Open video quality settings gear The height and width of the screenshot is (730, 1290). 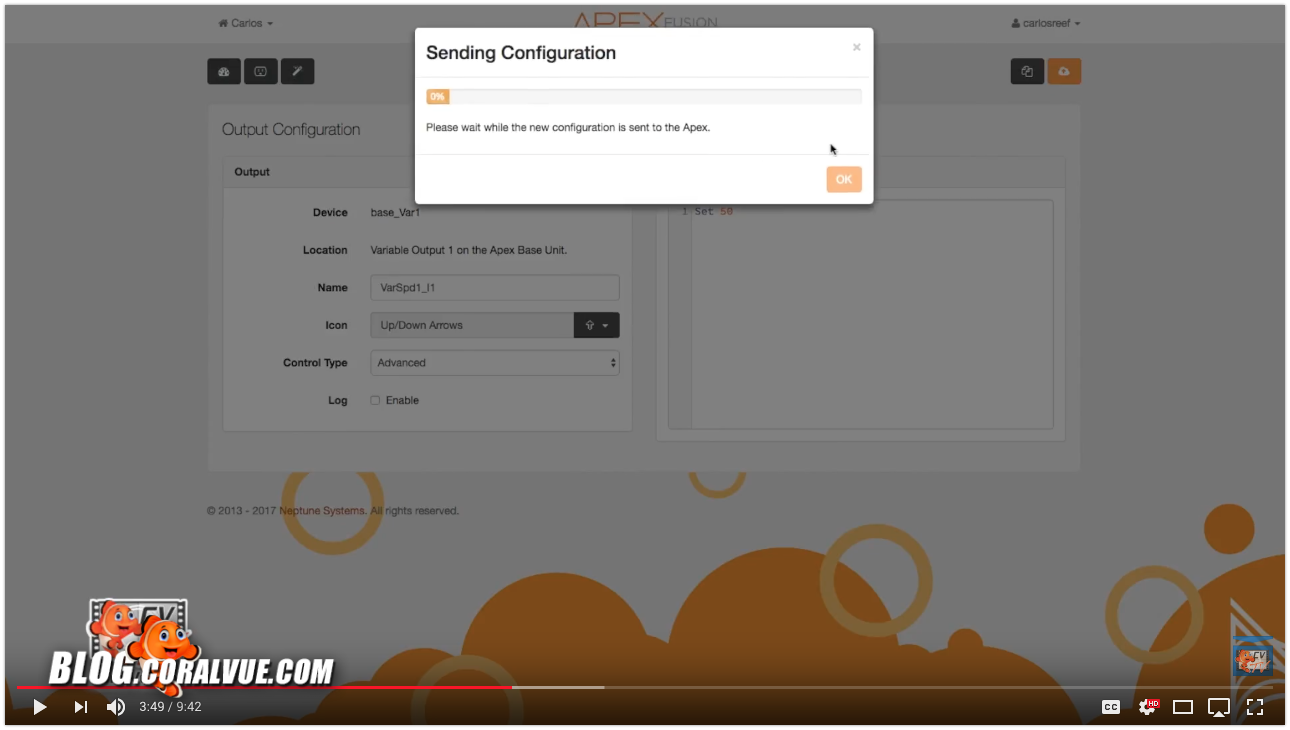pyautogui.click(x=1147, y=707)
